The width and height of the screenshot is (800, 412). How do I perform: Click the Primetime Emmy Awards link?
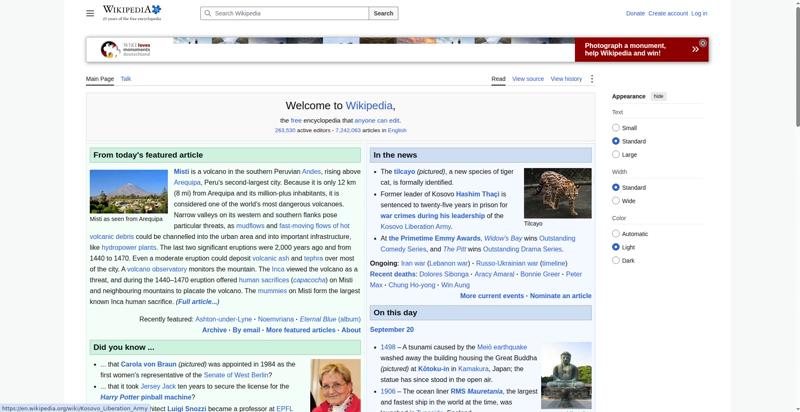tap(435, 238)
